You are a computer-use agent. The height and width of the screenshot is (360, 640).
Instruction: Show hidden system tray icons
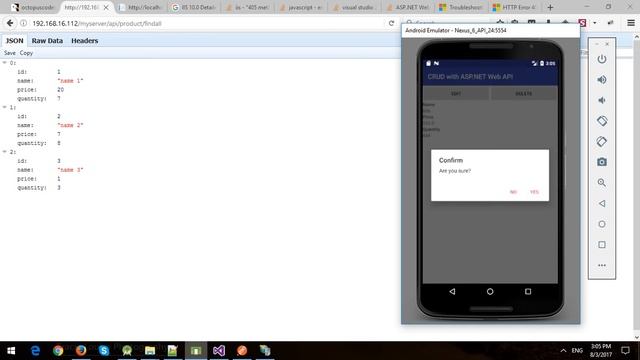(563, 351)
